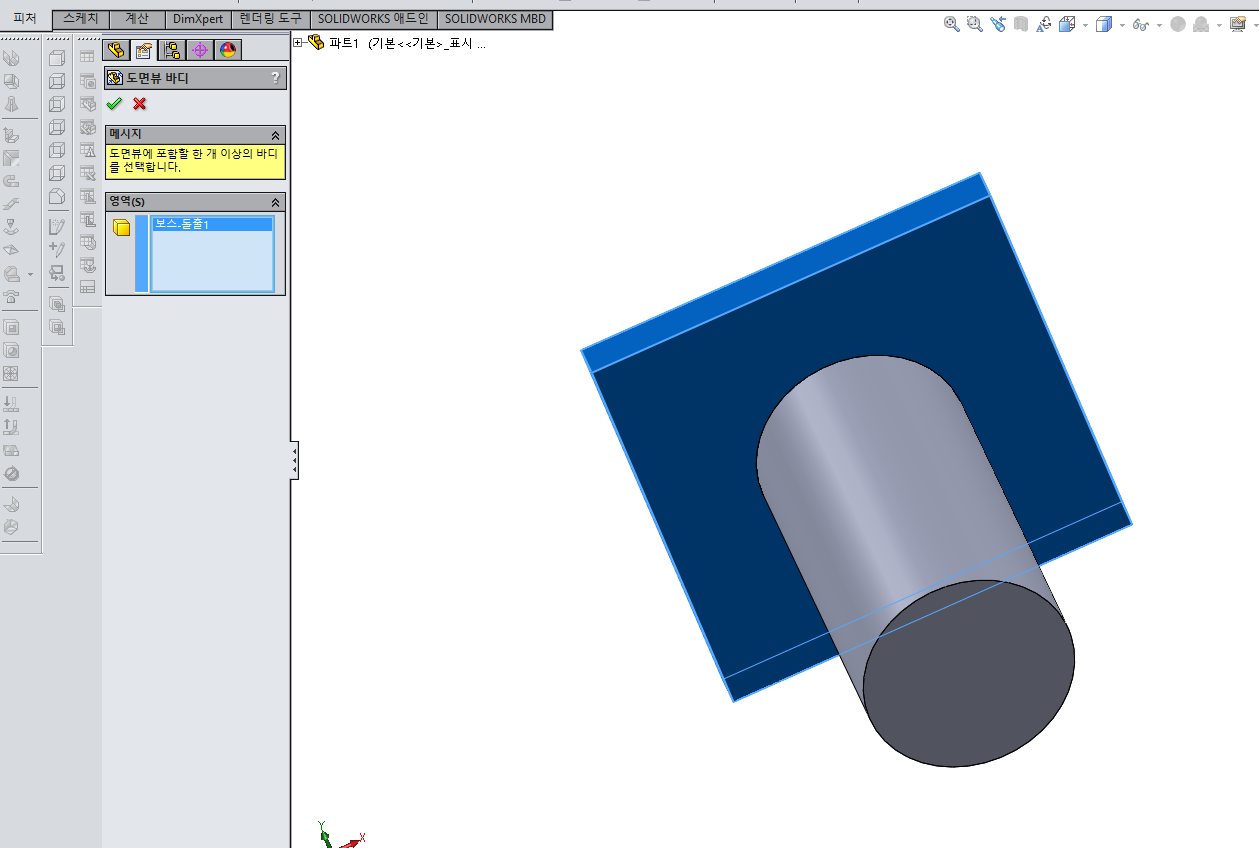Click the first cube view-orientation toolbar icon

tap(57, 58)
